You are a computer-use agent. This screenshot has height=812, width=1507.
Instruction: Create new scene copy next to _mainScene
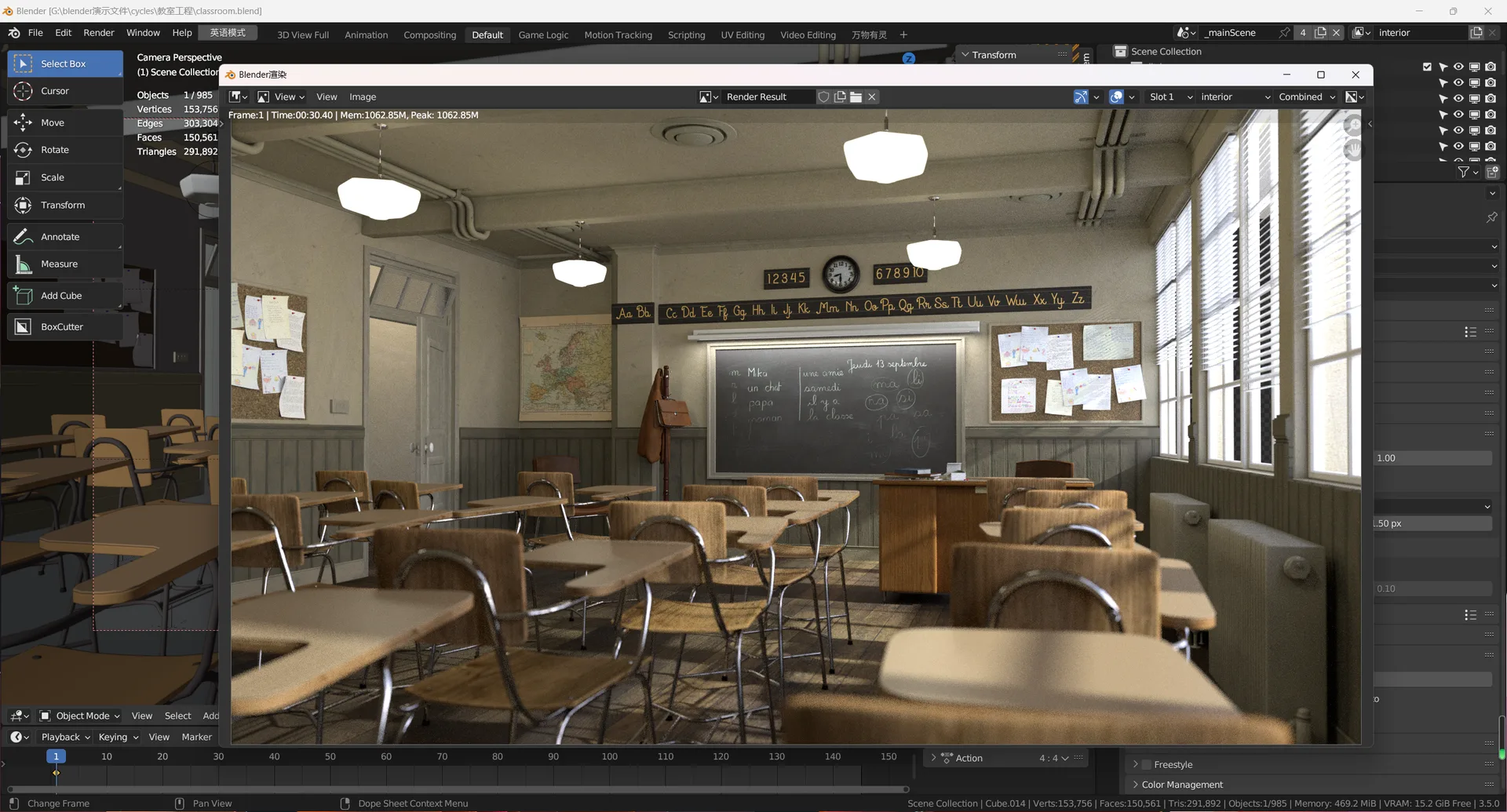tap(1320, 32)
